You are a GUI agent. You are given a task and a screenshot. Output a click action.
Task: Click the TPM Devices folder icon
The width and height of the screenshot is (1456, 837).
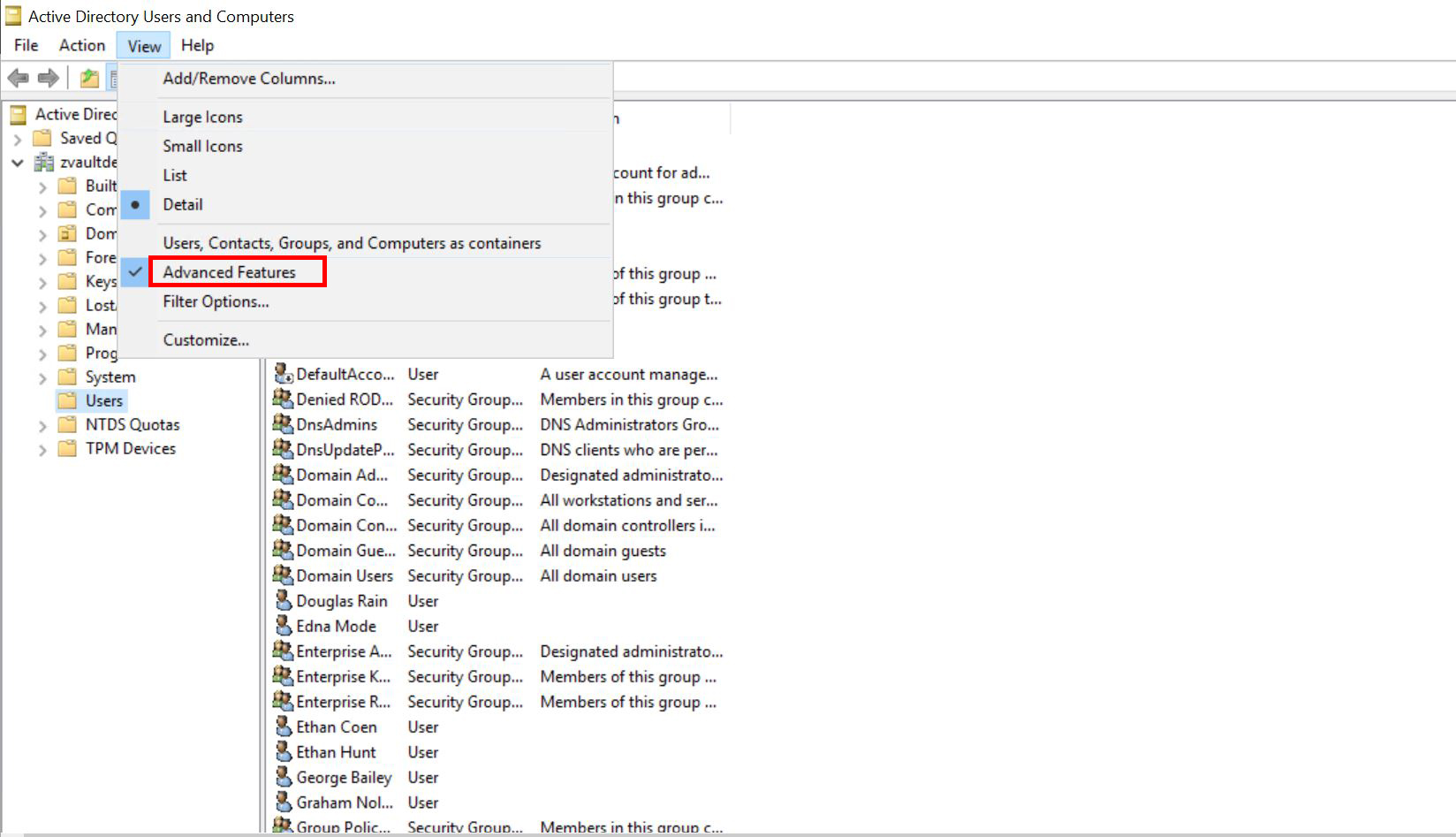pyautogui.click(x=67, y=448)
